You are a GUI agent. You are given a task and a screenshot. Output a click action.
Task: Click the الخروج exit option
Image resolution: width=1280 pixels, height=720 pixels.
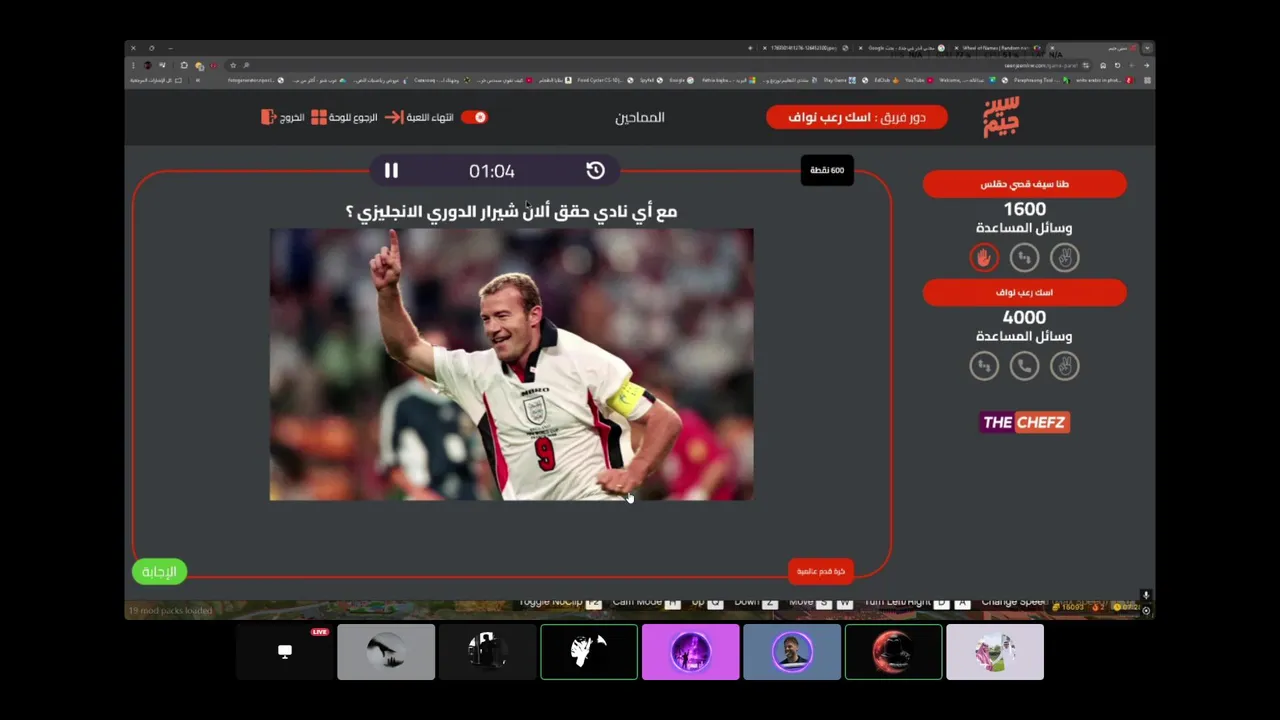tap(283, 117)
